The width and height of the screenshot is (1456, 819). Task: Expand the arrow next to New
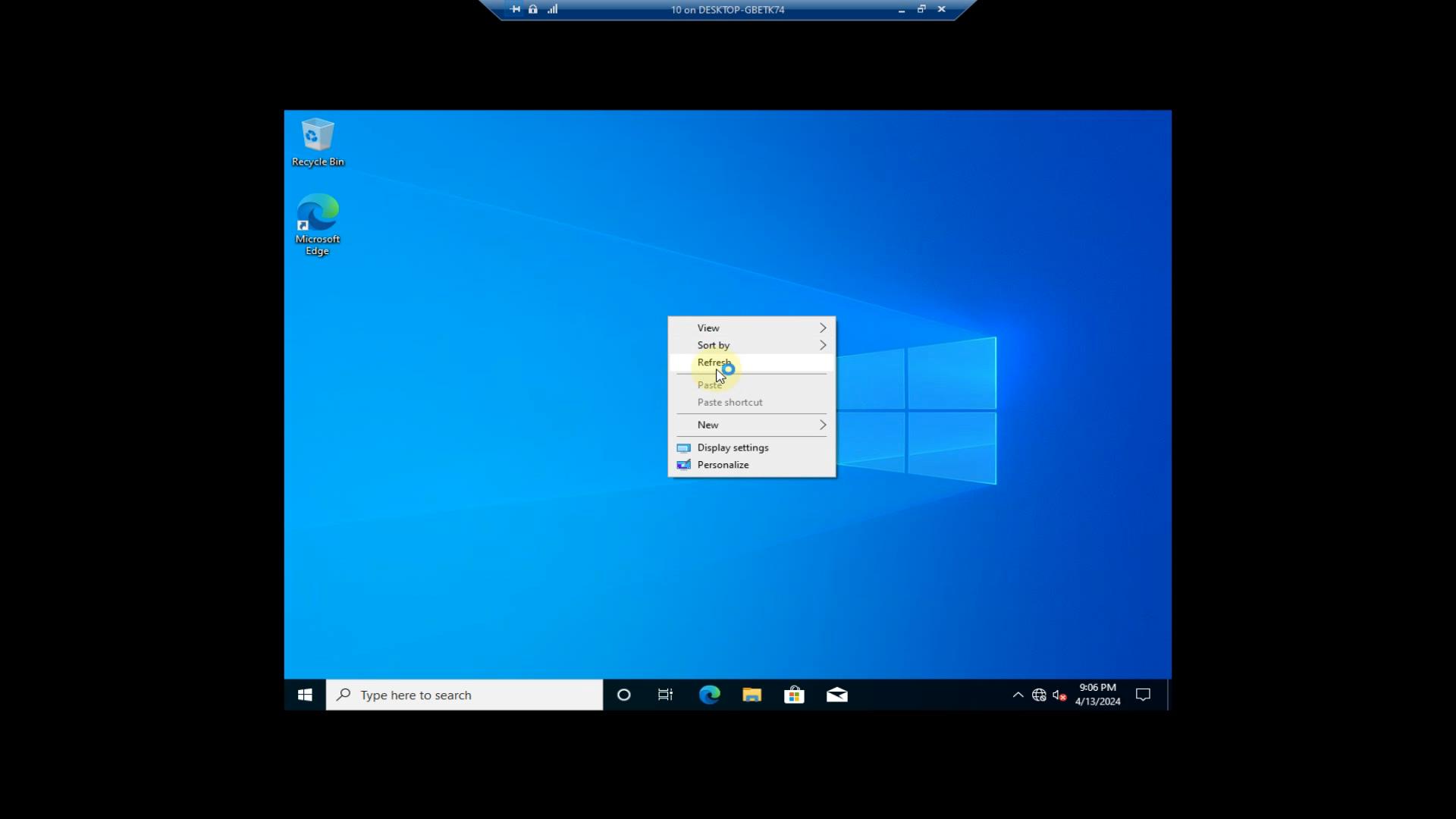coord(823,425)
